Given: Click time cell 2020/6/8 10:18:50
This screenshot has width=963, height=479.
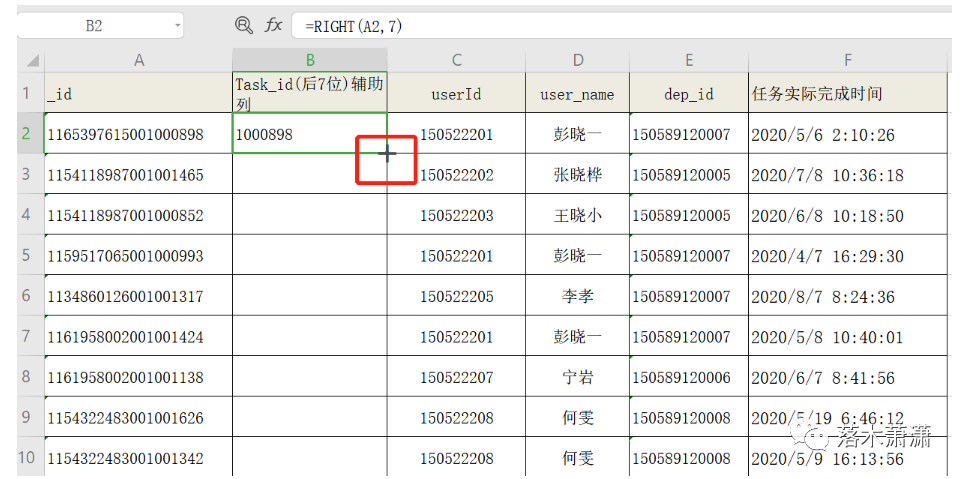Looking at the screenshot, I should coord(849,215).
